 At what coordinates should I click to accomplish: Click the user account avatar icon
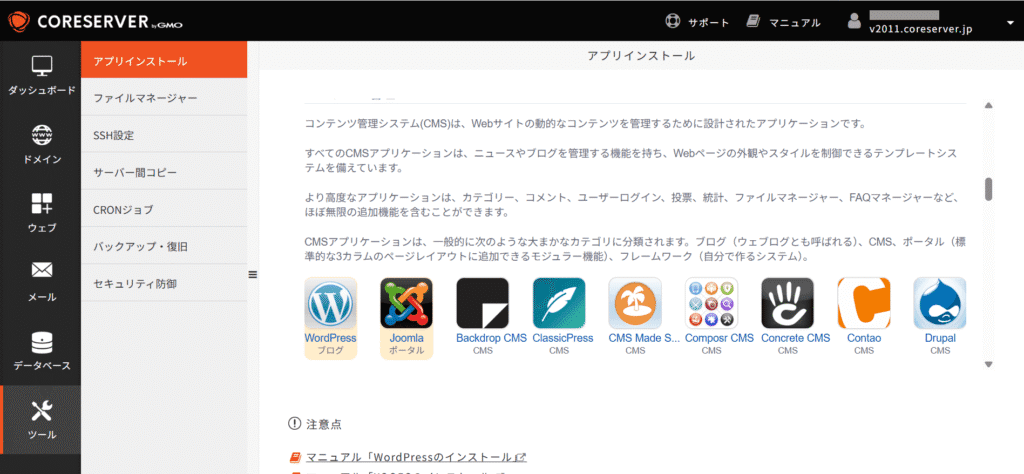[854, 22]
